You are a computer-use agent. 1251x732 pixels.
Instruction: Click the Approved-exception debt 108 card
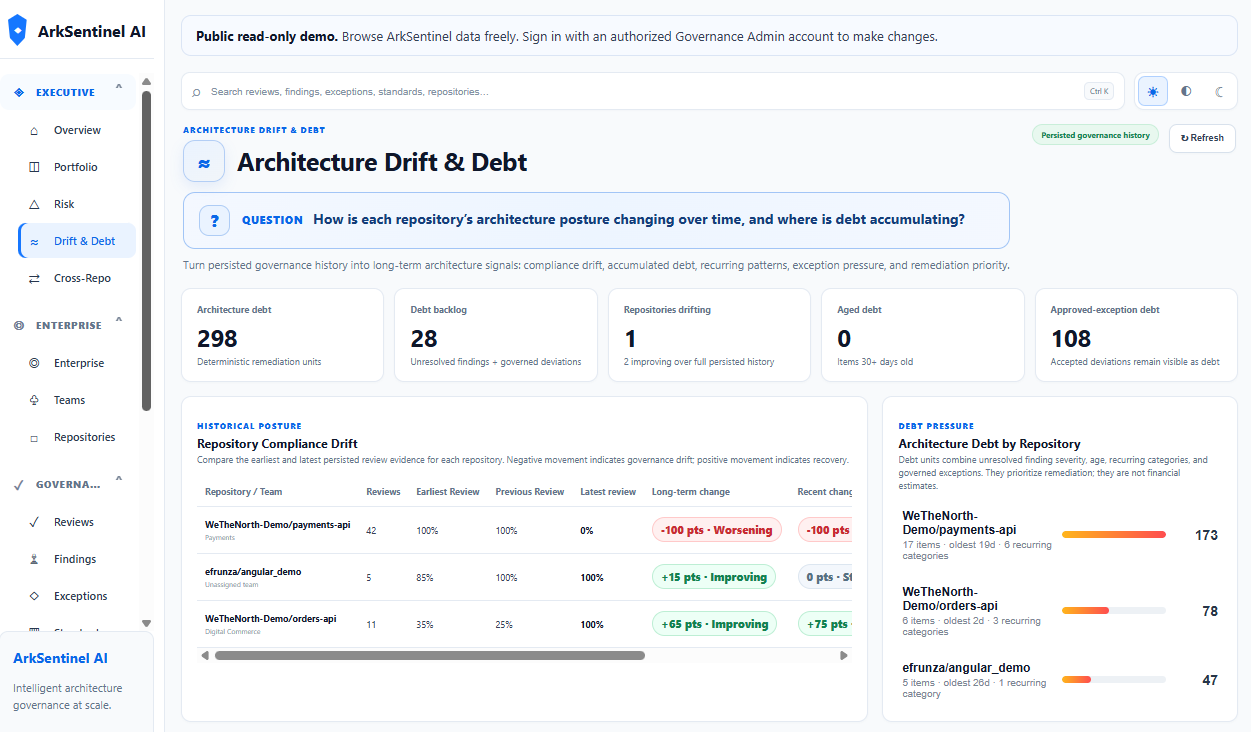coord(1136,335)
